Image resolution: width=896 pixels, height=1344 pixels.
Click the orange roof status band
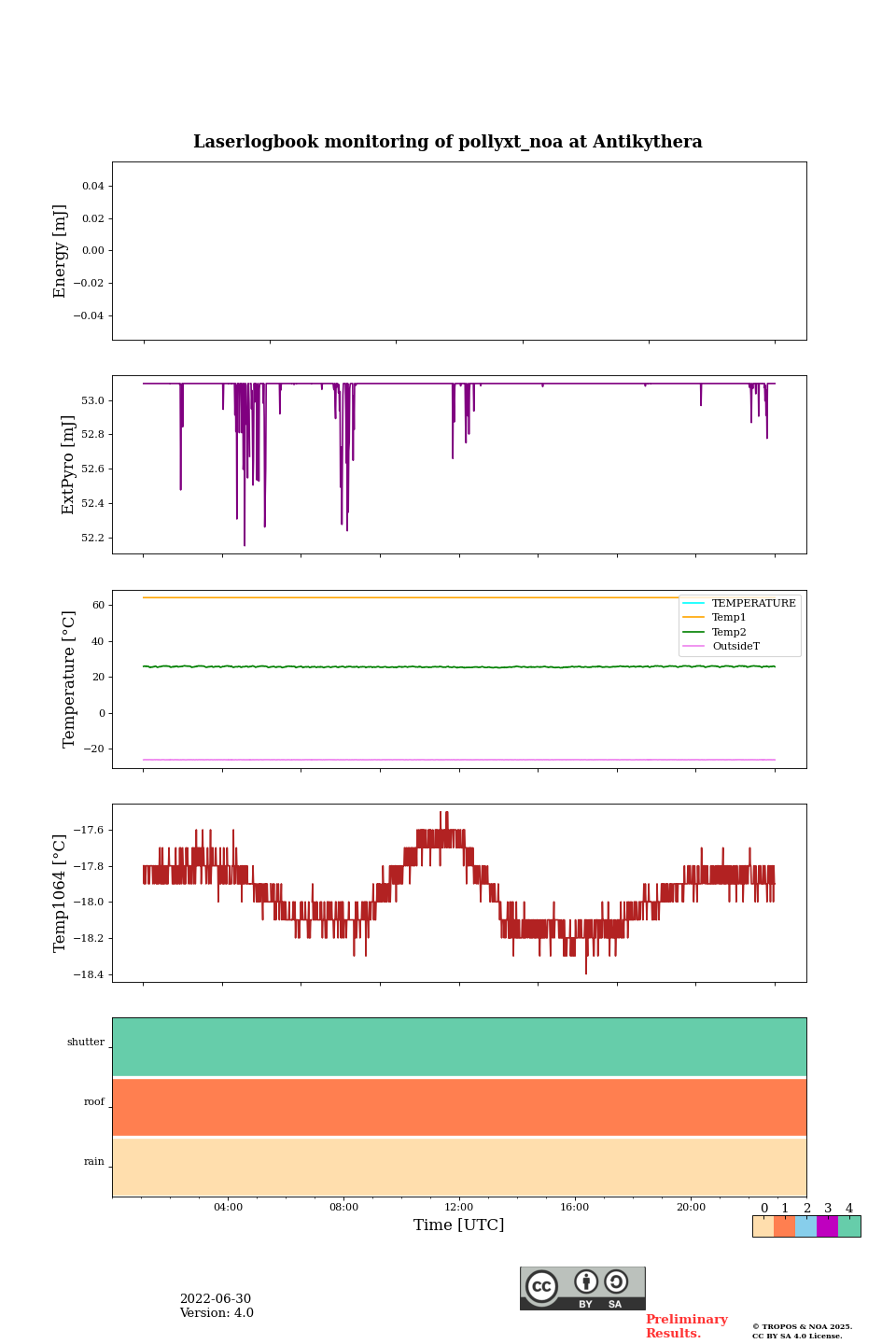coord(459,1107)
